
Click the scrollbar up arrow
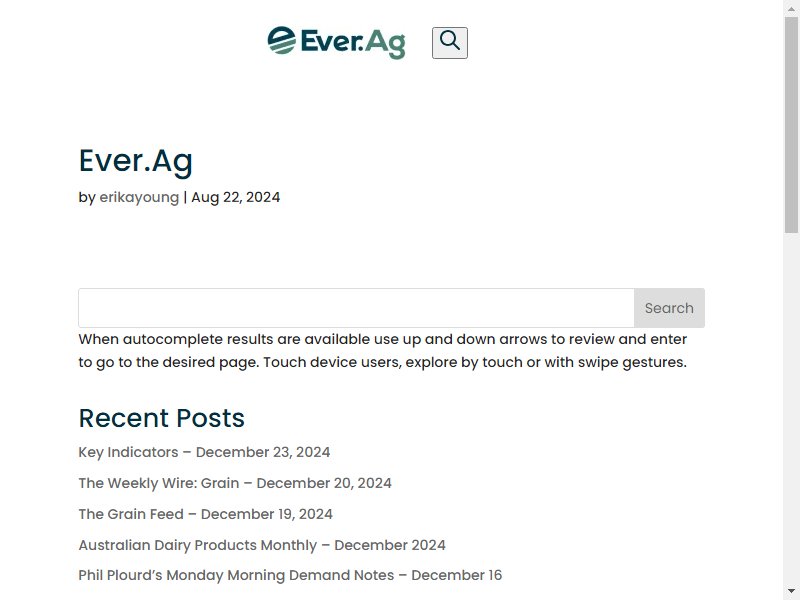[x=791, y=8]
